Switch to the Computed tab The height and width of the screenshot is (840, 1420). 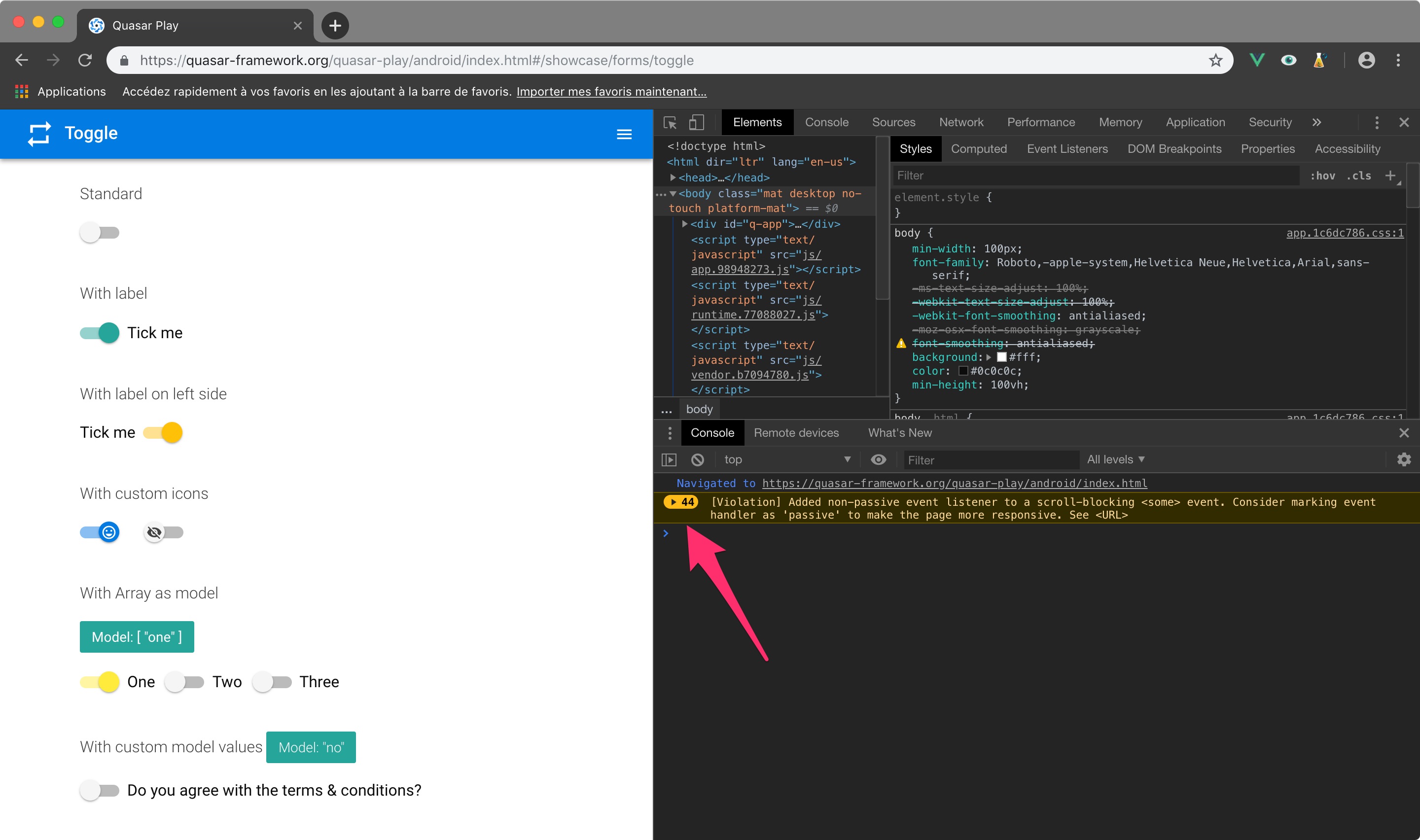(x=979, y=148)
